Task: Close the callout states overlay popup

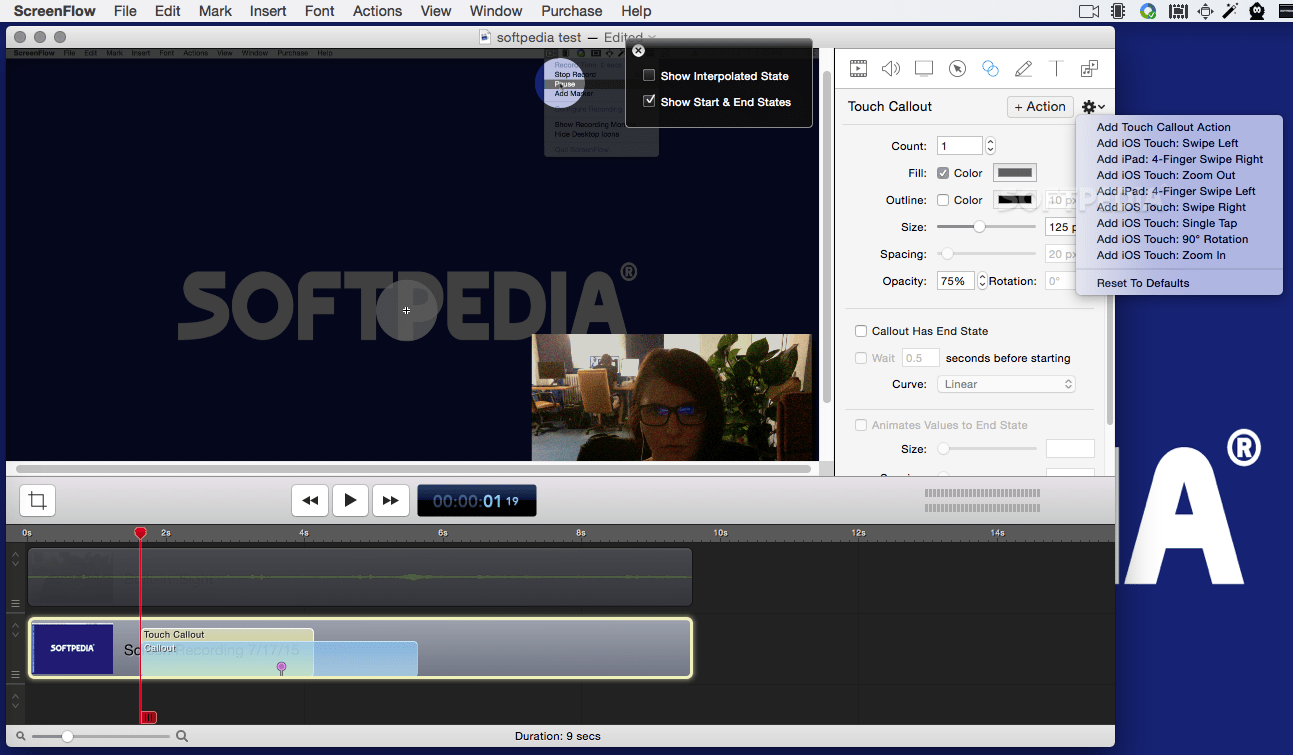Action: point(639,51)
